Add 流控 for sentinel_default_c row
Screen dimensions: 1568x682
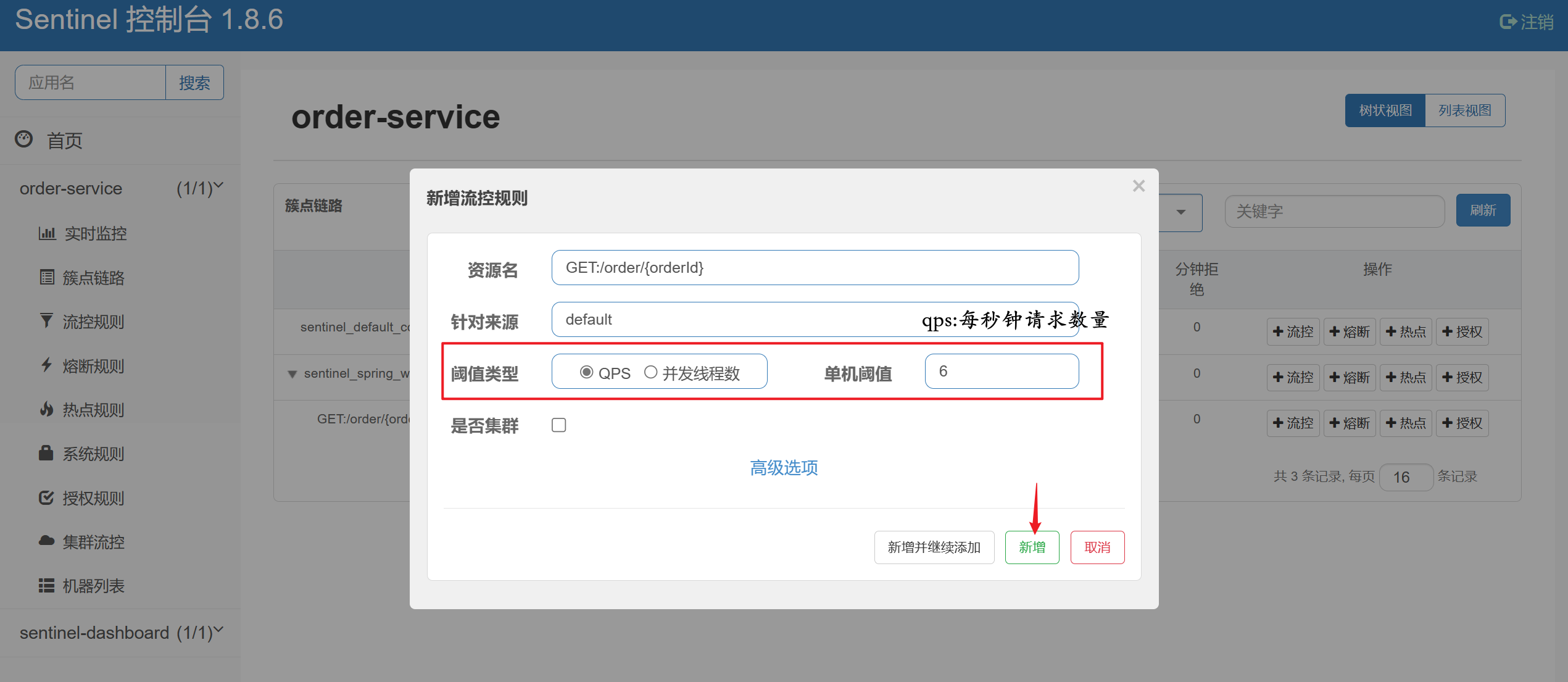tap(1293, 332)
